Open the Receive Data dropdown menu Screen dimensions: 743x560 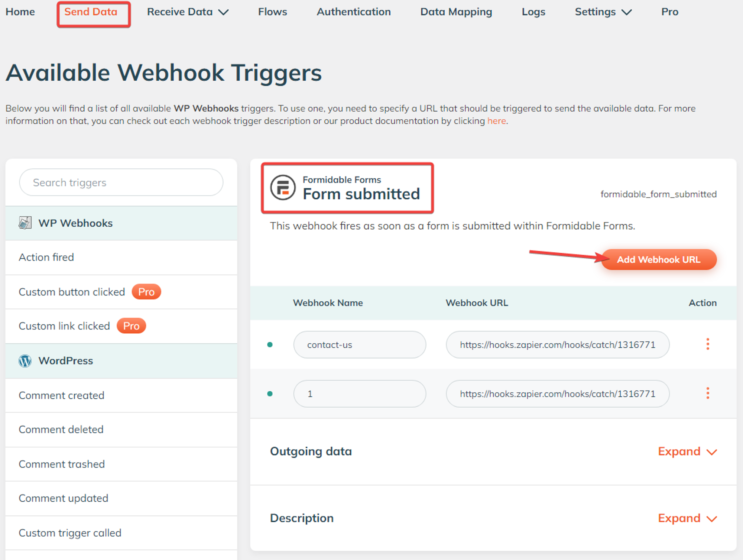pyautogui.click(x=188, y=12)
